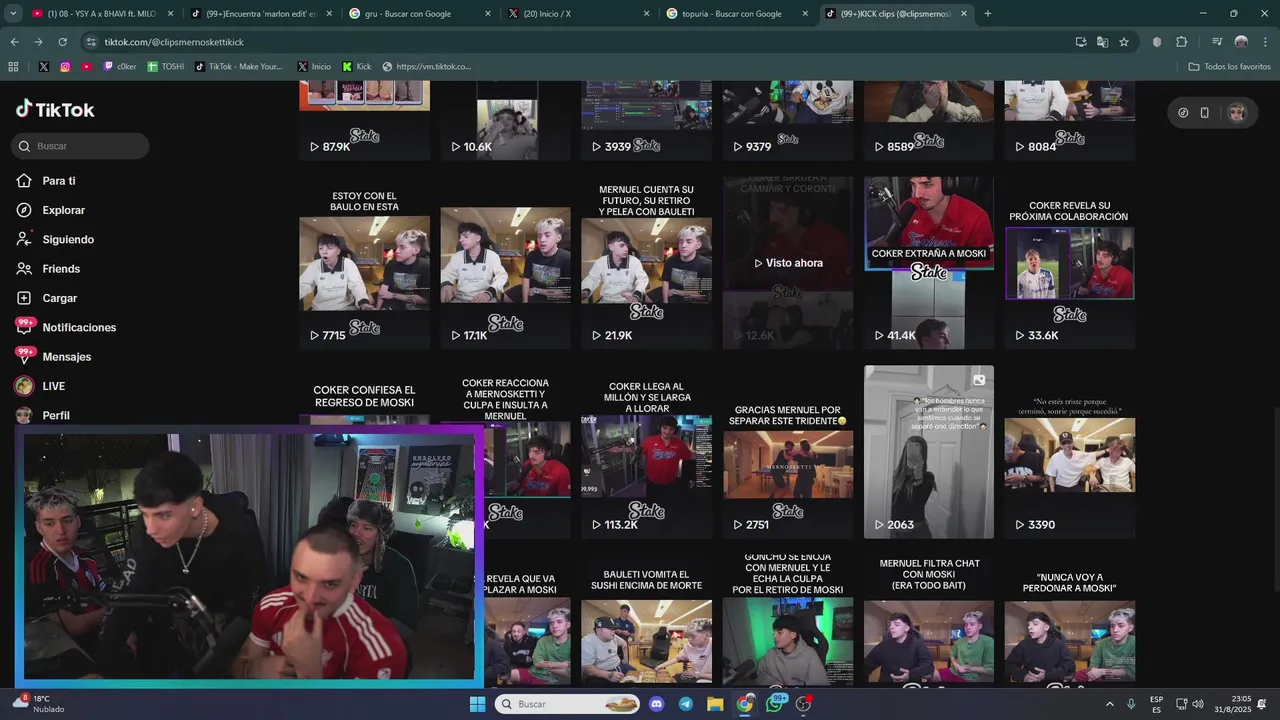Click the TikTok logo
1280x720 pixels.
click(x=55, y=110)
